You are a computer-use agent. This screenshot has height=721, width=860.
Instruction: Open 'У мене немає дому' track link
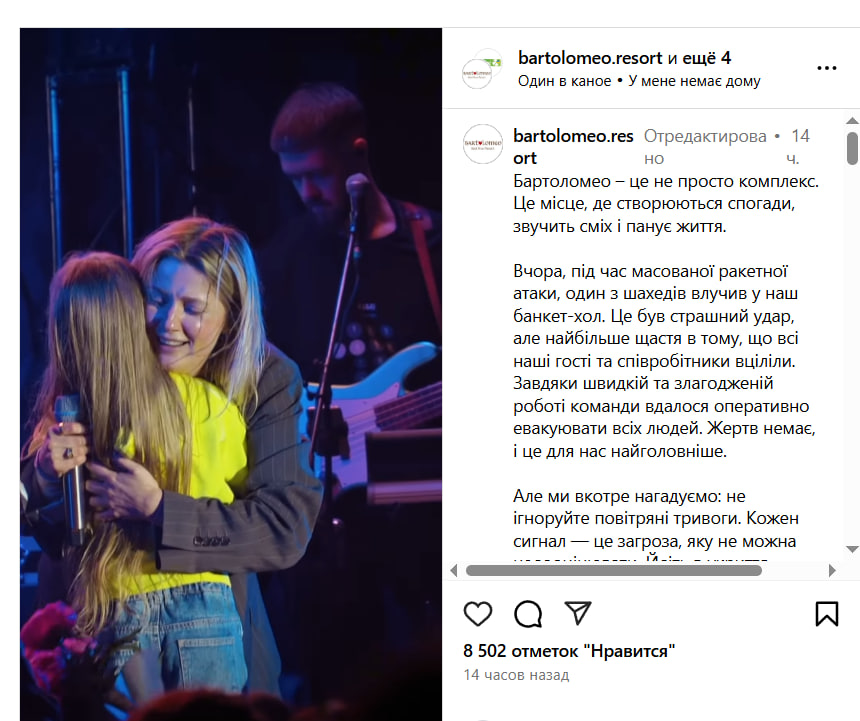pyautogui.click(x=694, y=81)
